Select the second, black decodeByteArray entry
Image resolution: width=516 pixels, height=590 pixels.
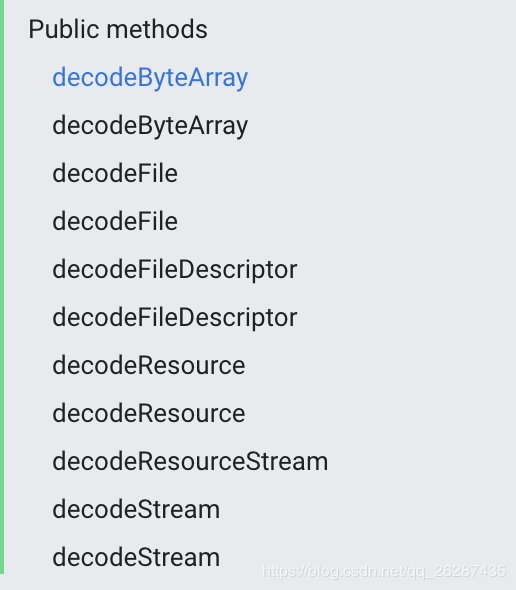[150, 126]
